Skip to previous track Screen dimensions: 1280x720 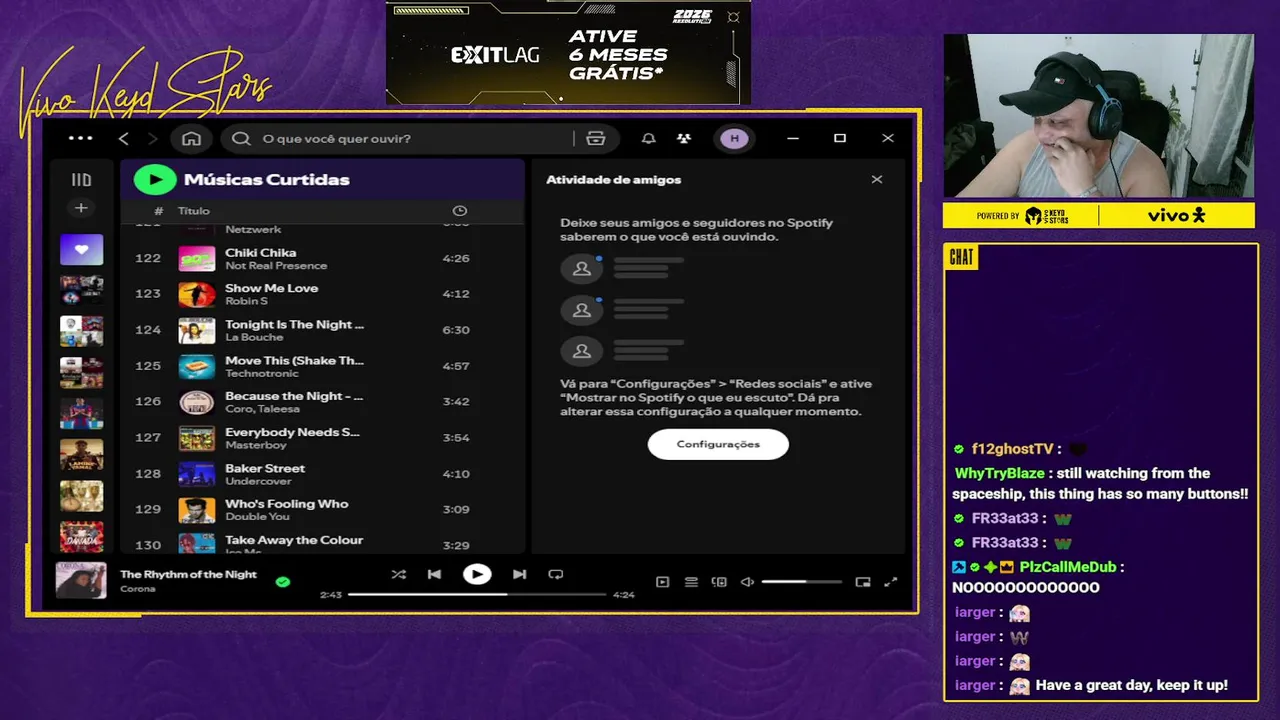434,574
